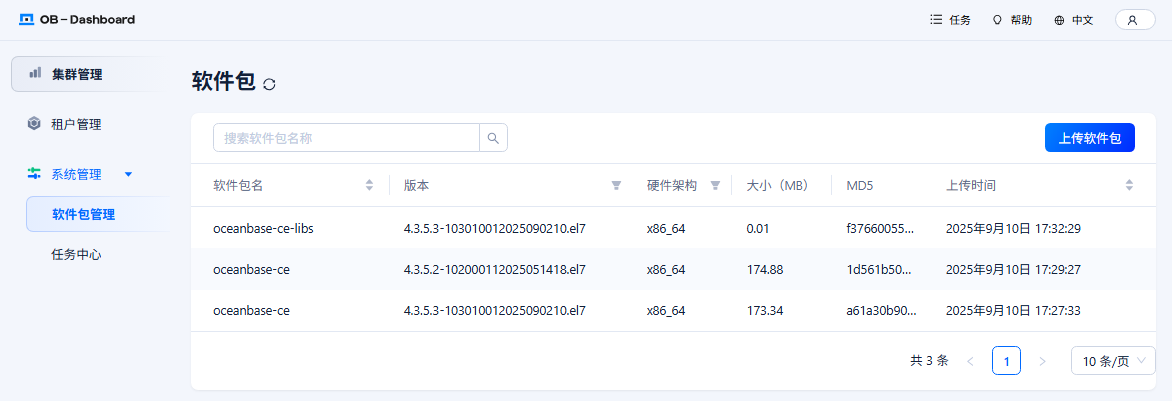Image resolution: width=1172 pixels, height=401 pixels.
Task: Open the 任务 list in the header
Action: [x=950, y=20]
